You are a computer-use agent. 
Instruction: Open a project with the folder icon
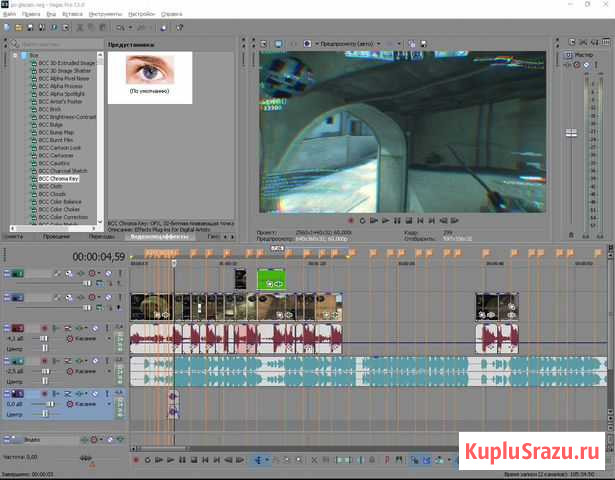coord(18,27)
